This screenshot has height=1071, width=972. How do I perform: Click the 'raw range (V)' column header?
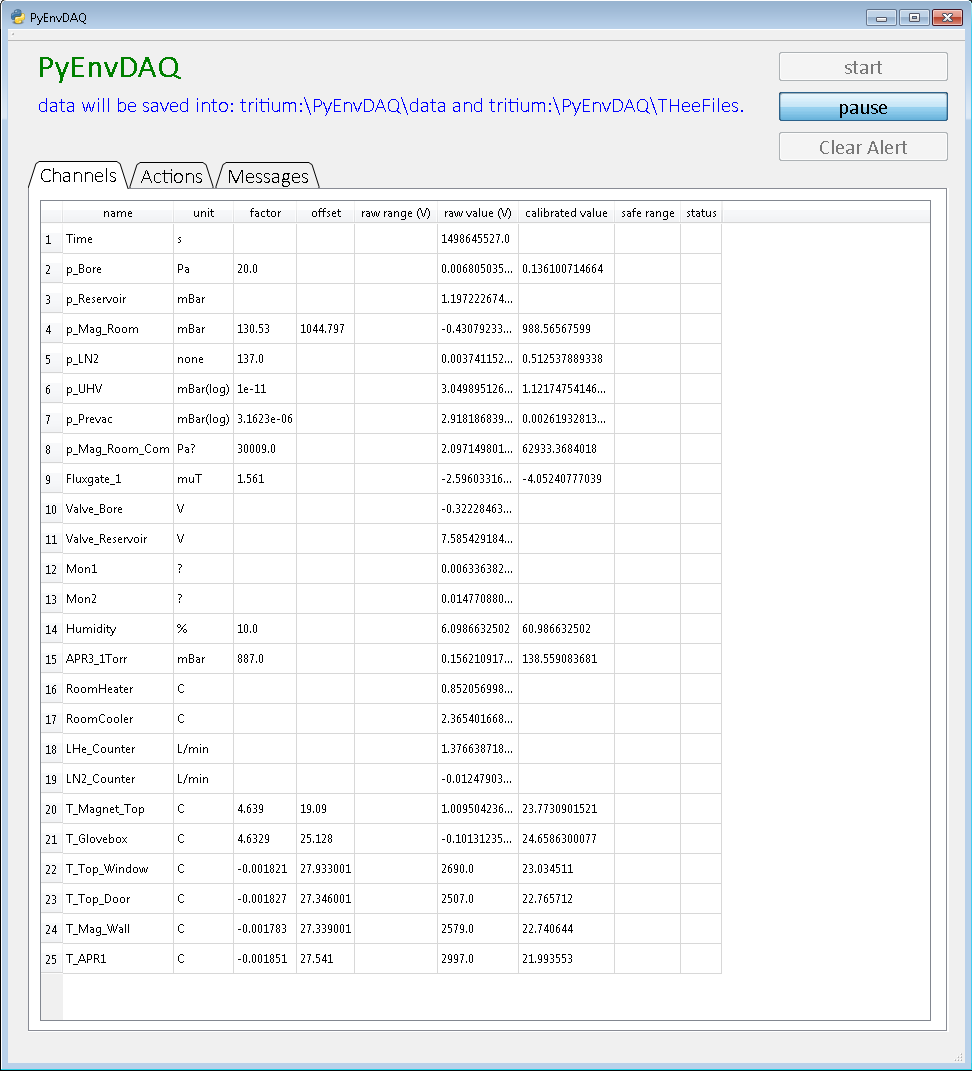tap(396, 212)
